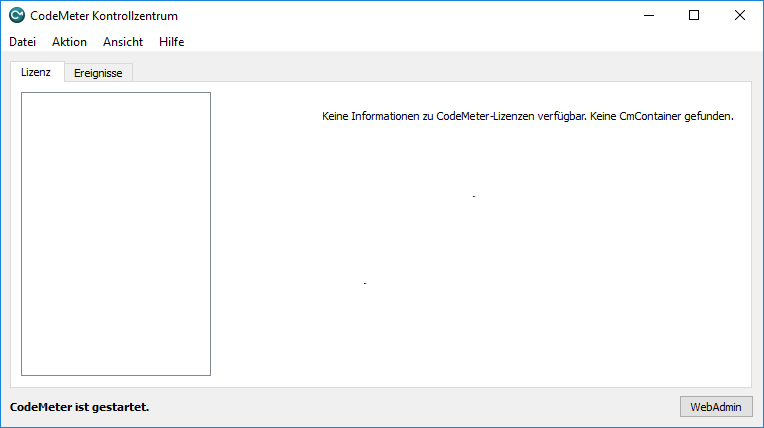Switch to the Lizenz tab
The width and height of the screenshot is (764, 428).
(36, 72)
